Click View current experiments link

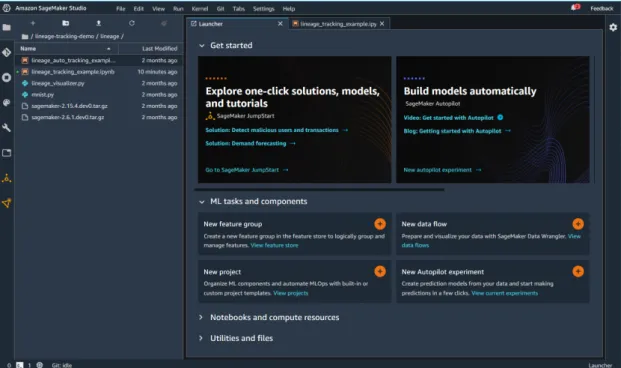(x=505, y=293)
